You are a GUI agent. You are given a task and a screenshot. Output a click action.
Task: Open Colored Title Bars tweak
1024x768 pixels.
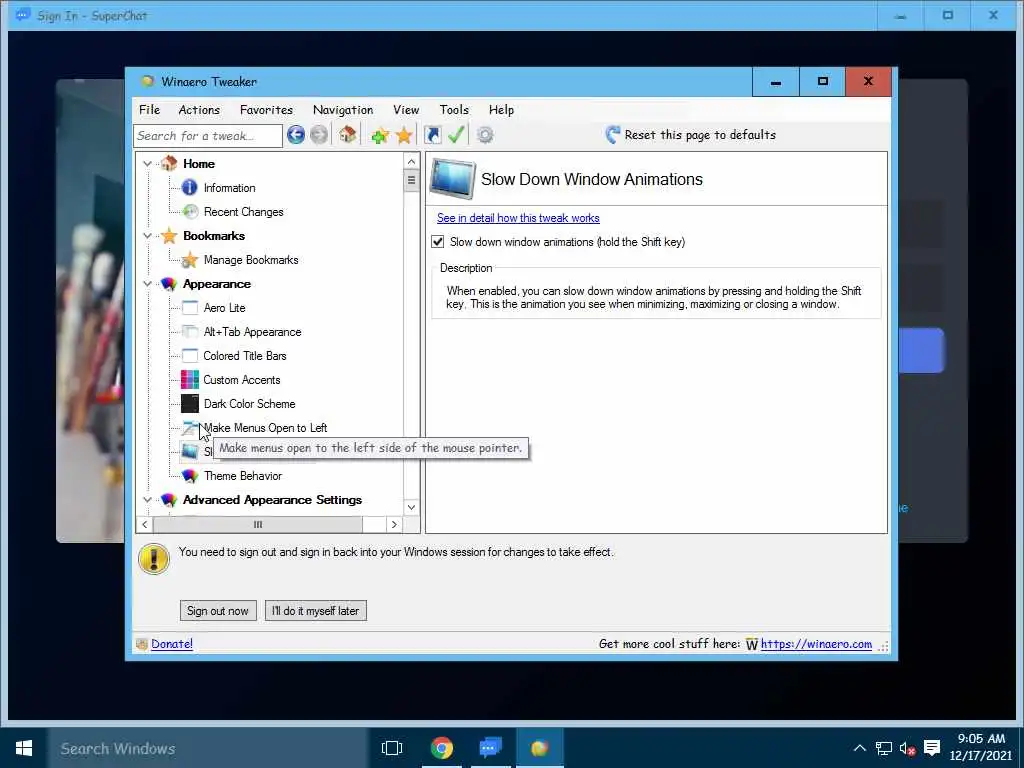[x=245, y=356]
